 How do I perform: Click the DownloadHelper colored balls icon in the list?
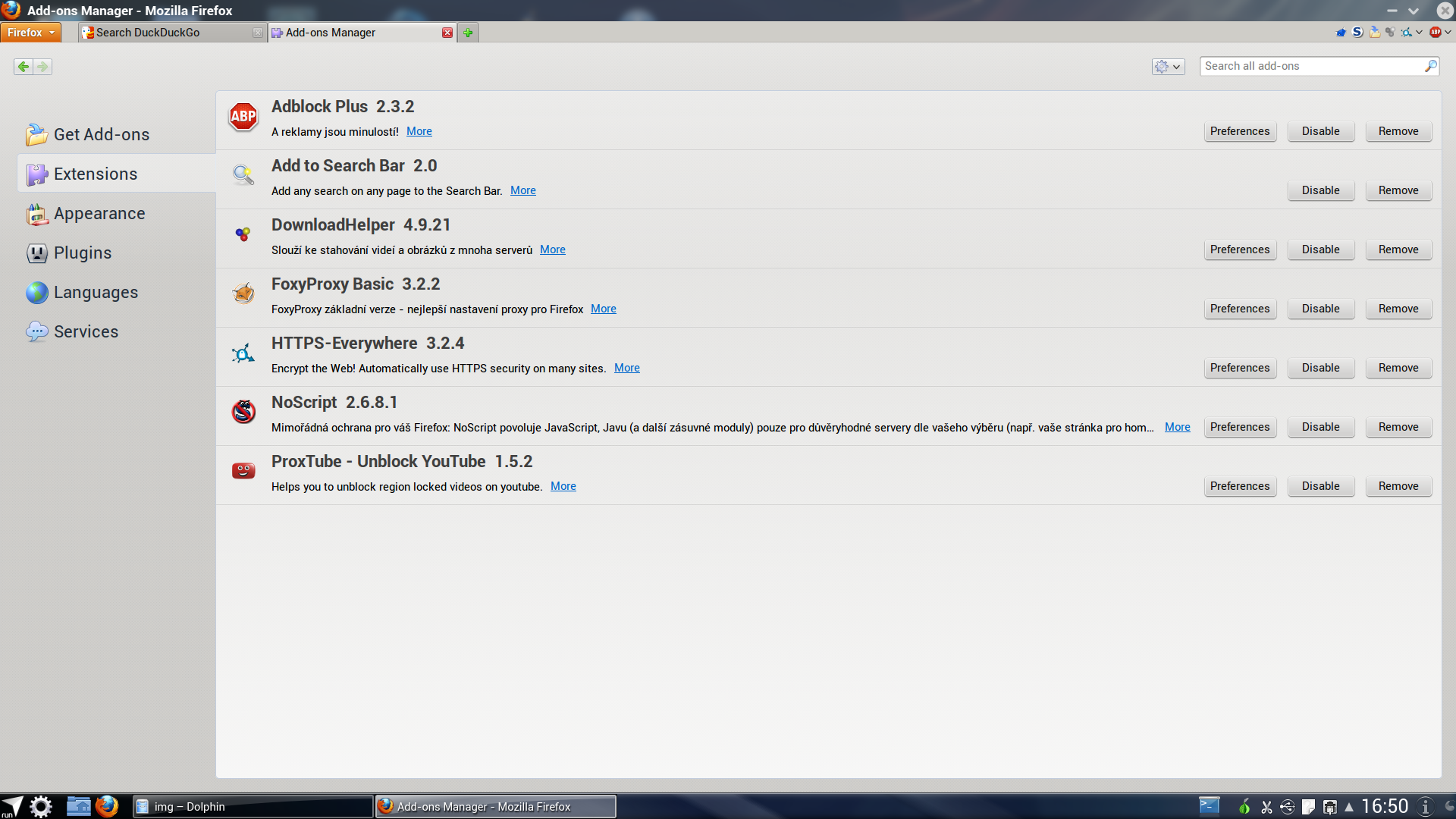243,234
